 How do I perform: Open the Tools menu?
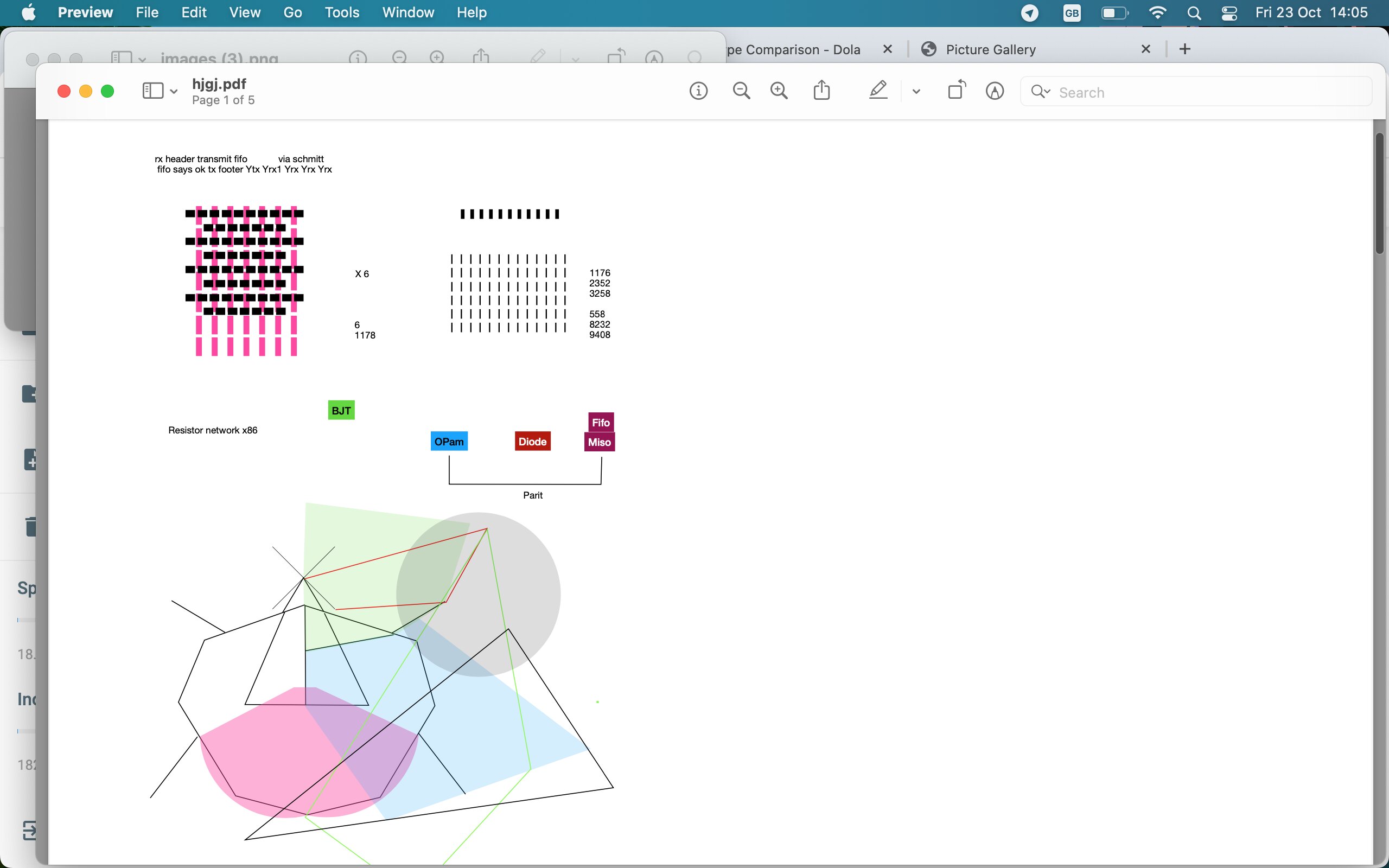(x=342, y=12)
